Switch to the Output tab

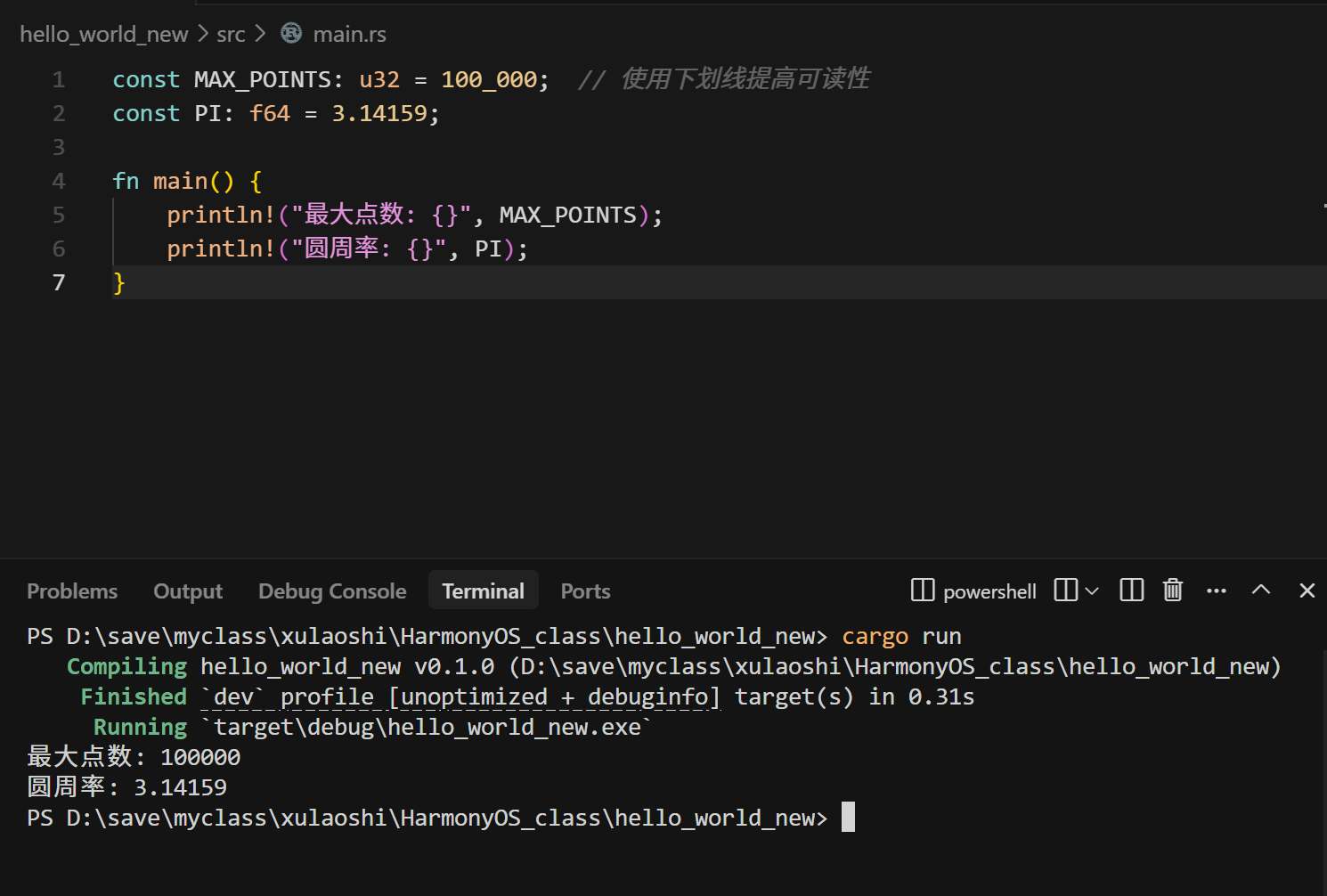click(188, 591)
